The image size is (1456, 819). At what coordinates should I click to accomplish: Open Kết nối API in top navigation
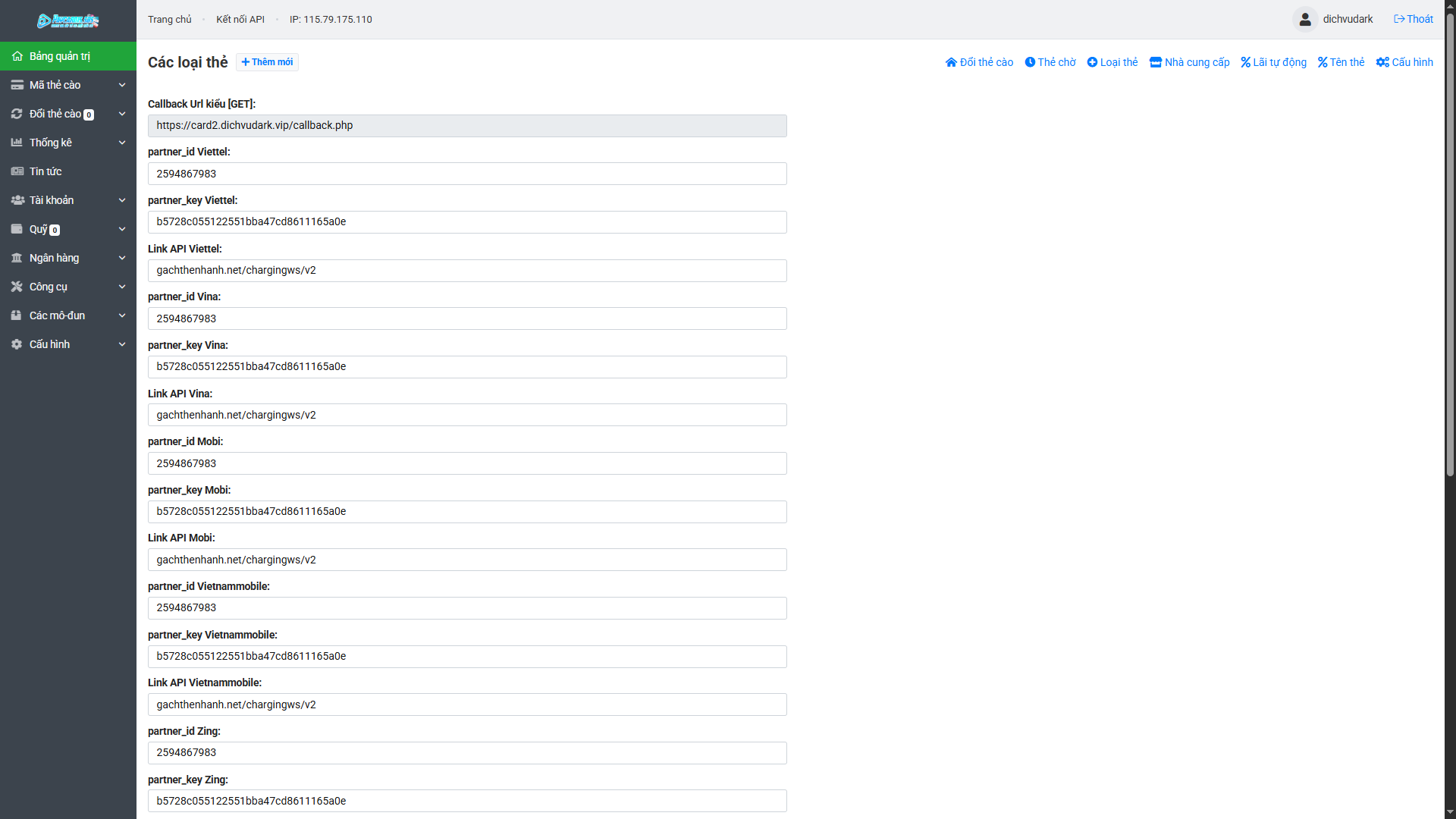240,20
